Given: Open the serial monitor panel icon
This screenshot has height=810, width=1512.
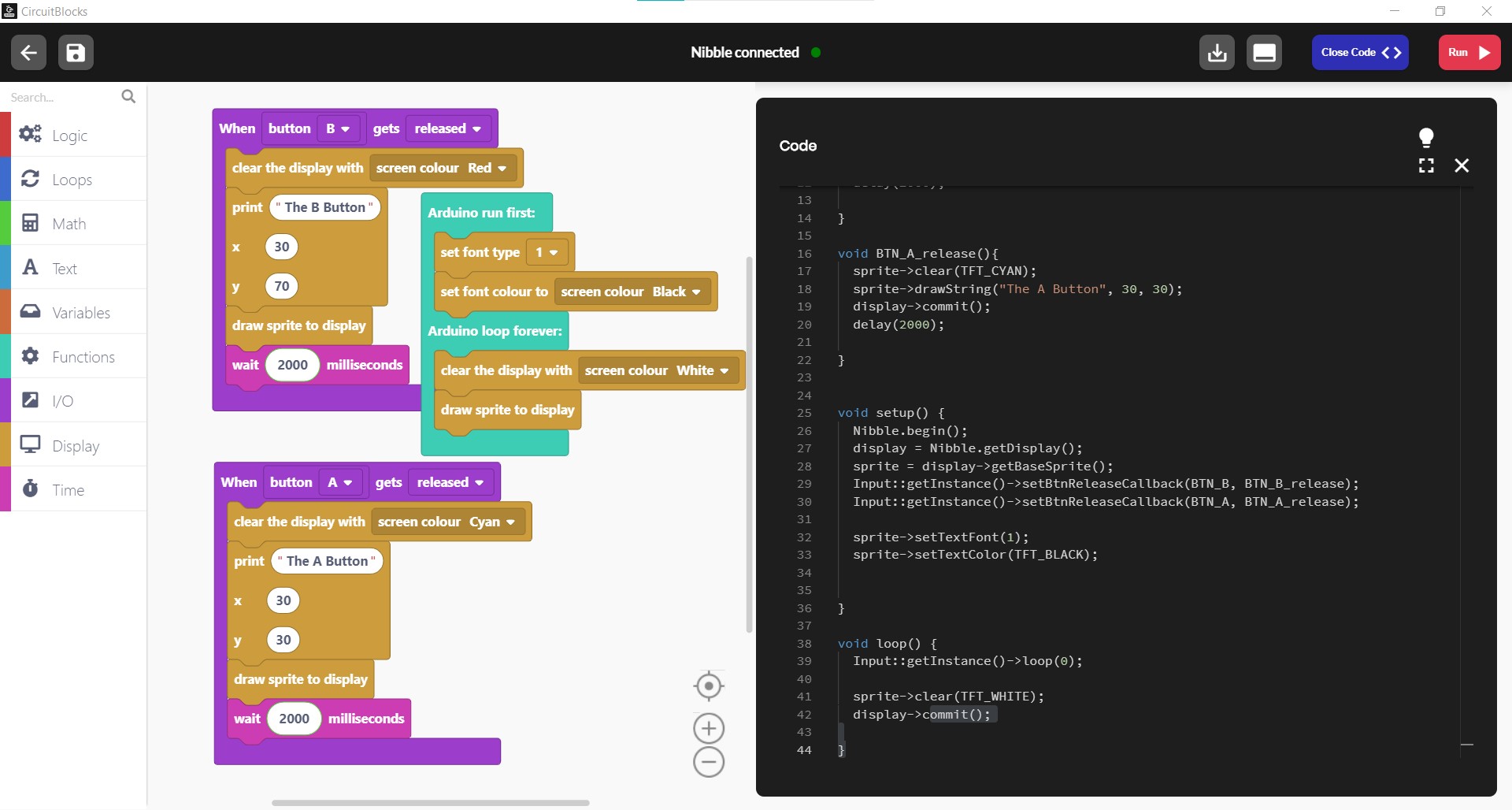Looking at the screenshot, I should (x=1264, y=53).
